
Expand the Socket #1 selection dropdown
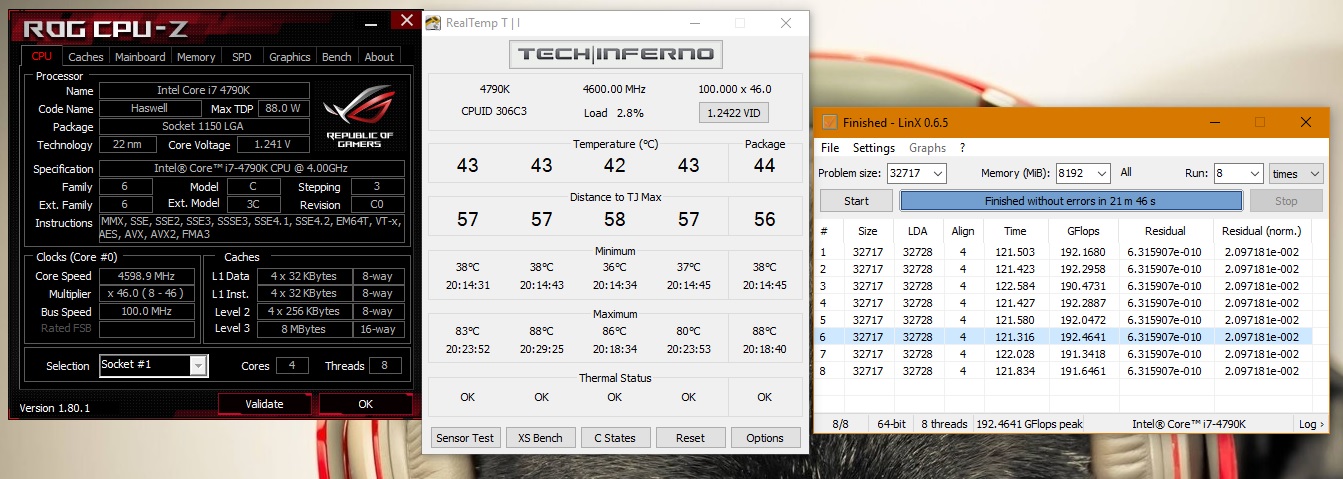click(x=198, y=365)
